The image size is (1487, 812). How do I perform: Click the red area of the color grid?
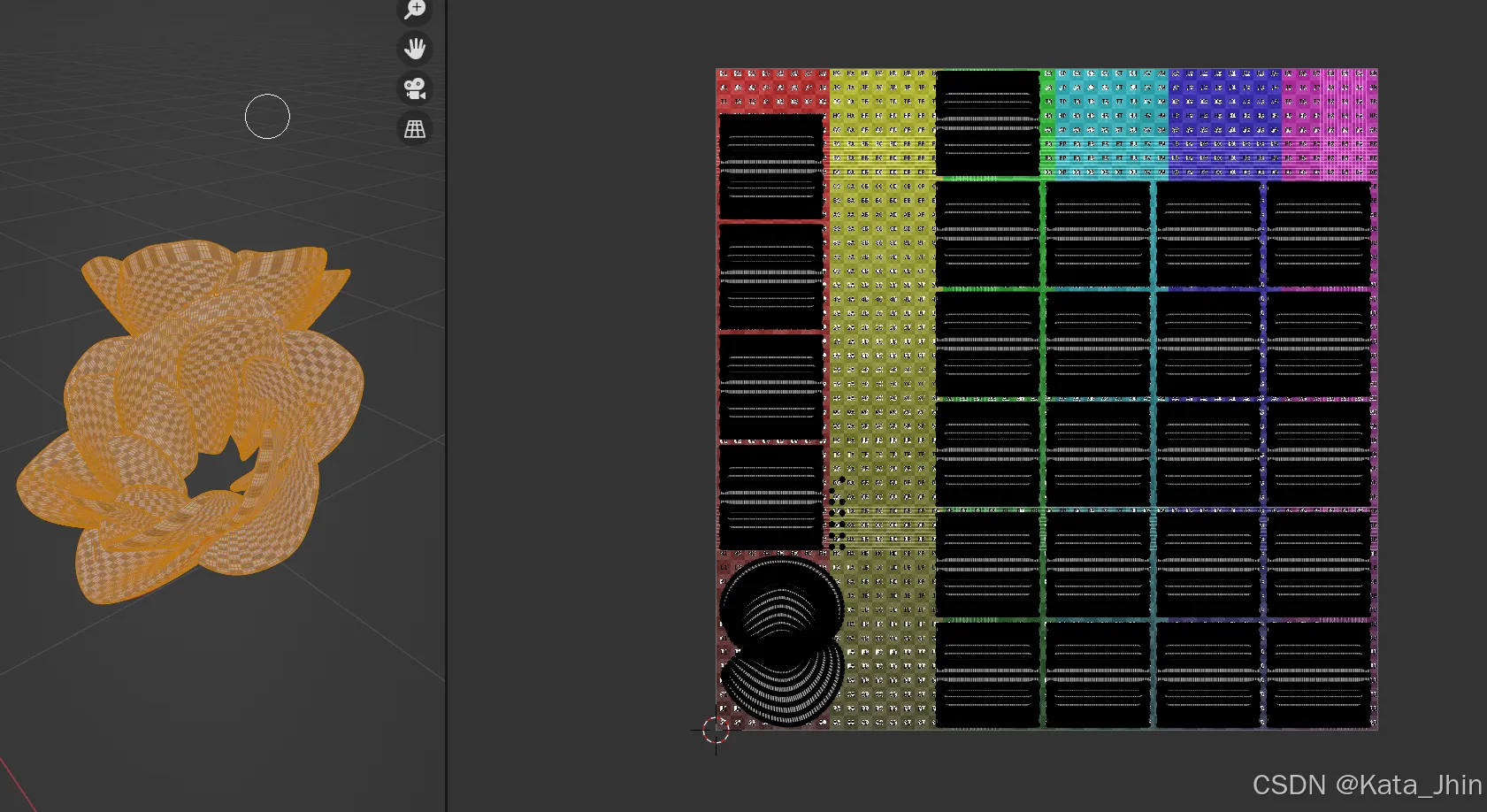(x=770, y=88)
